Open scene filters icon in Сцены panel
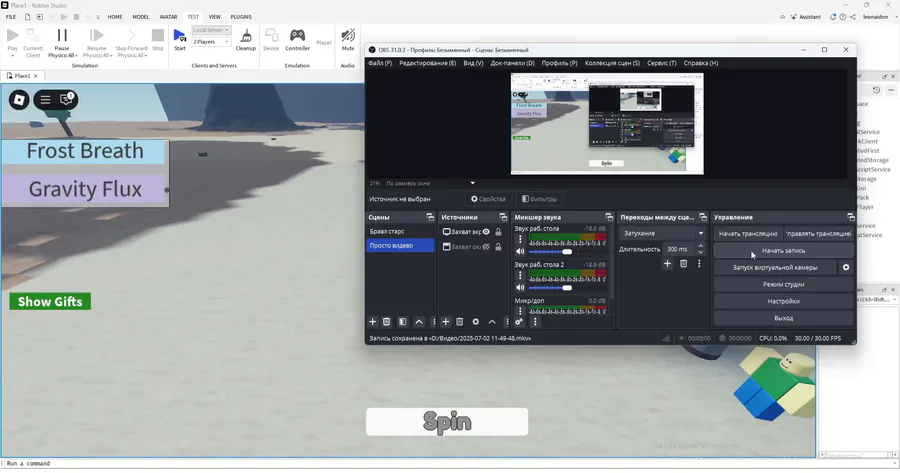This screenshot has width=900, height=473. [x=402, y=321]
